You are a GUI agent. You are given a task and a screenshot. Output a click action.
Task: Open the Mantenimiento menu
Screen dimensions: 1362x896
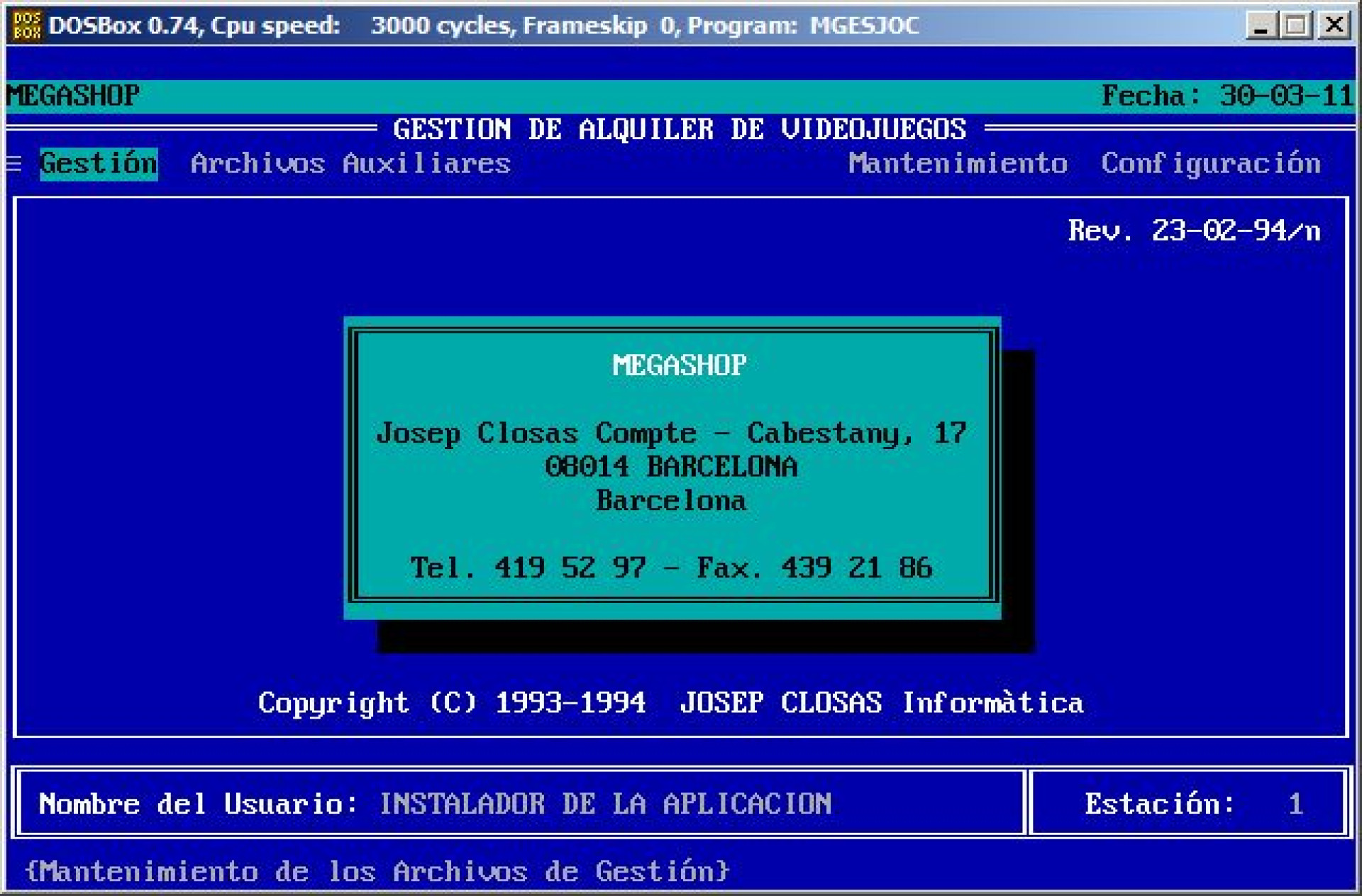pyautogui.click(x=958, y=163)
